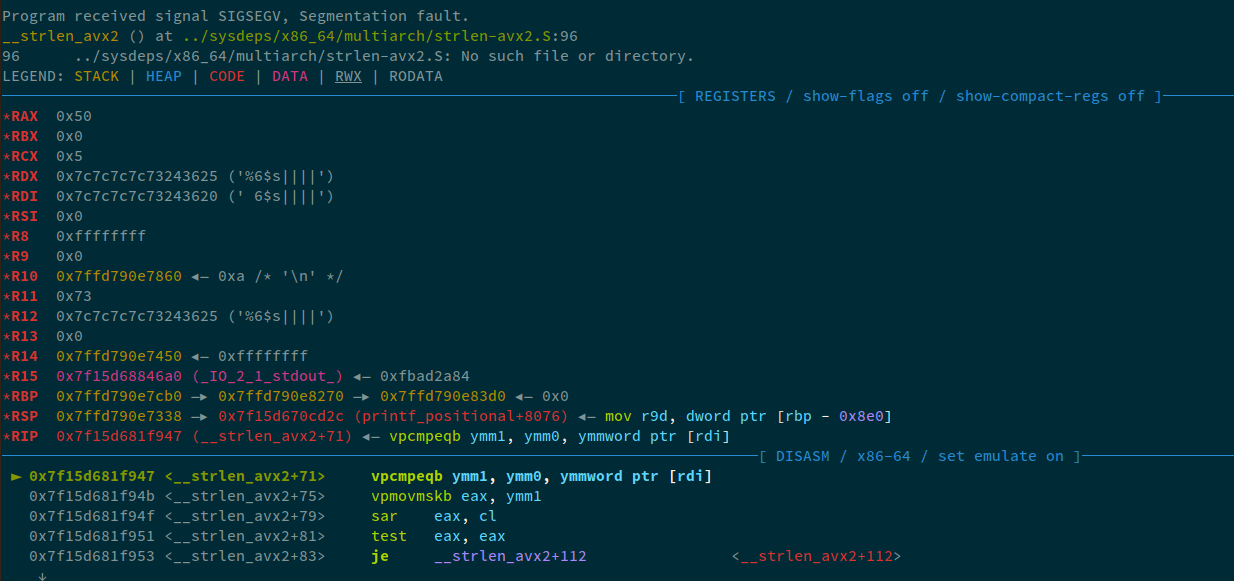The height and width of the screenshot is (581, 1234).
Task: Click the current instruction arrow marker in disassembly
Action: coord(15,476)
